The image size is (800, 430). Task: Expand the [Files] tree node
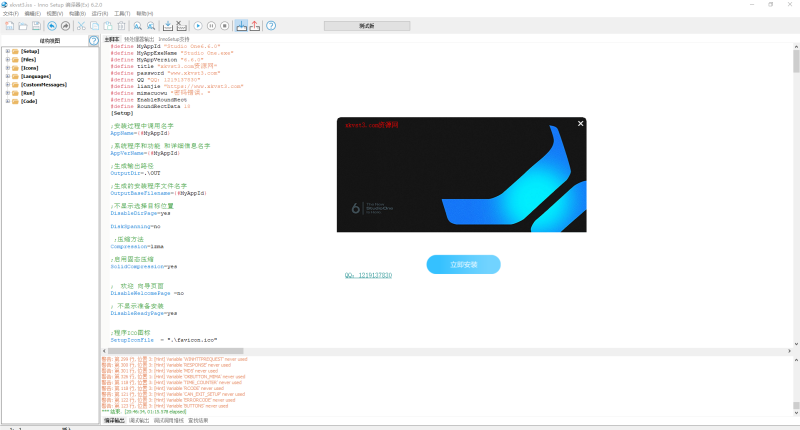(8, 59)
